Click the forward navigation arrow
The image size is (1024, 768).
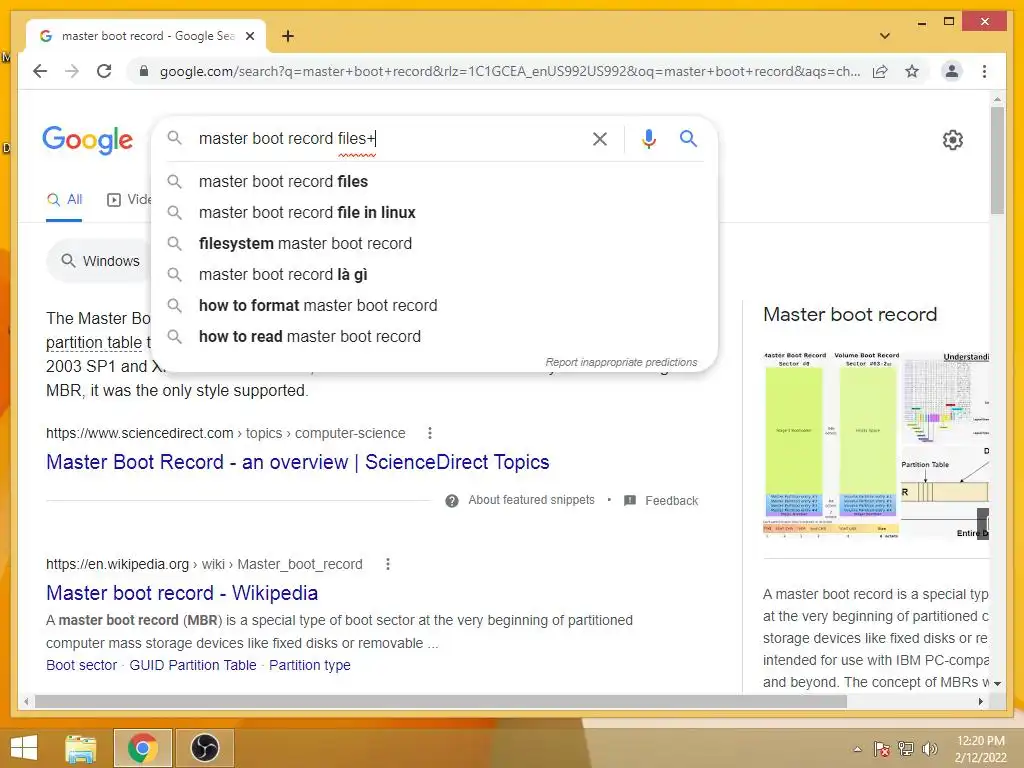point(72,71)
